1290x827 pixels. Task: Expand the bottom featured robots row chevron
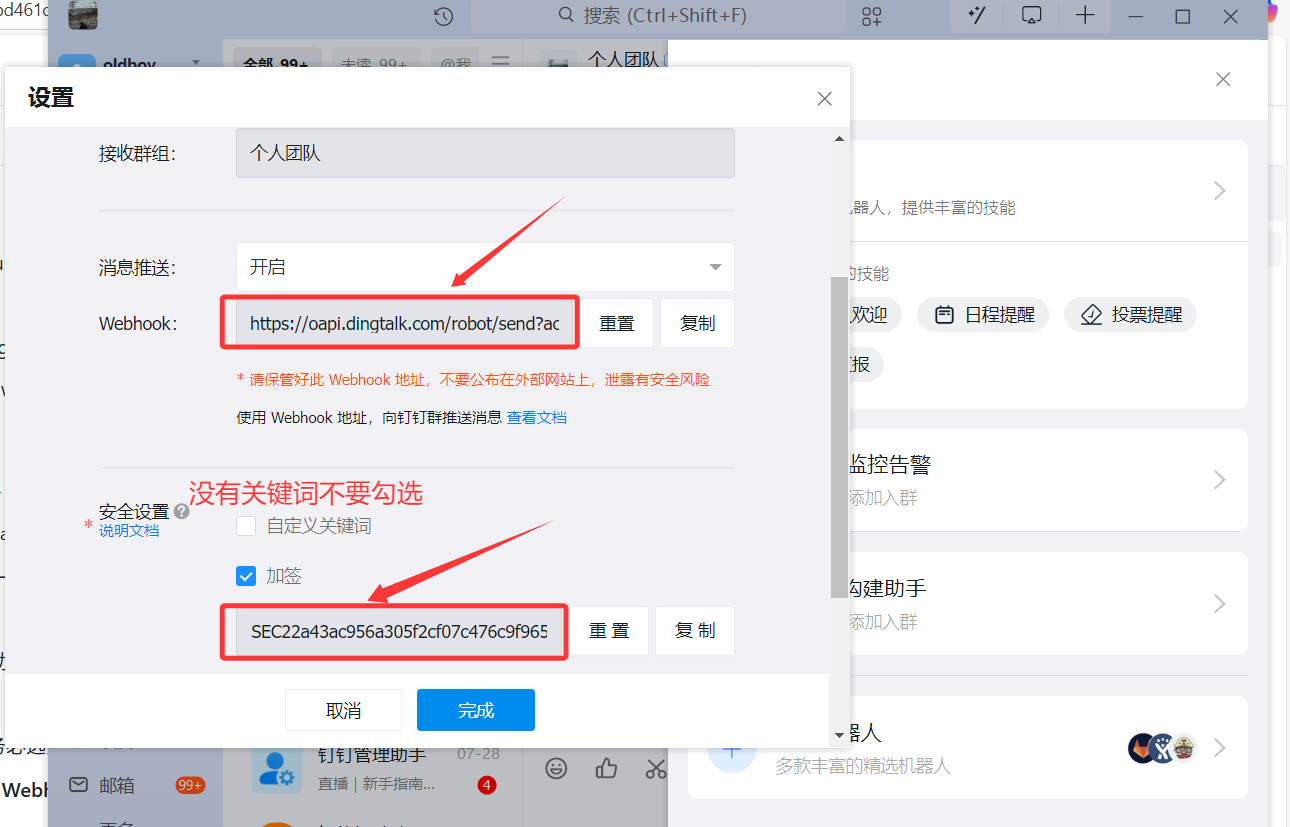(x=1220, y=748)
